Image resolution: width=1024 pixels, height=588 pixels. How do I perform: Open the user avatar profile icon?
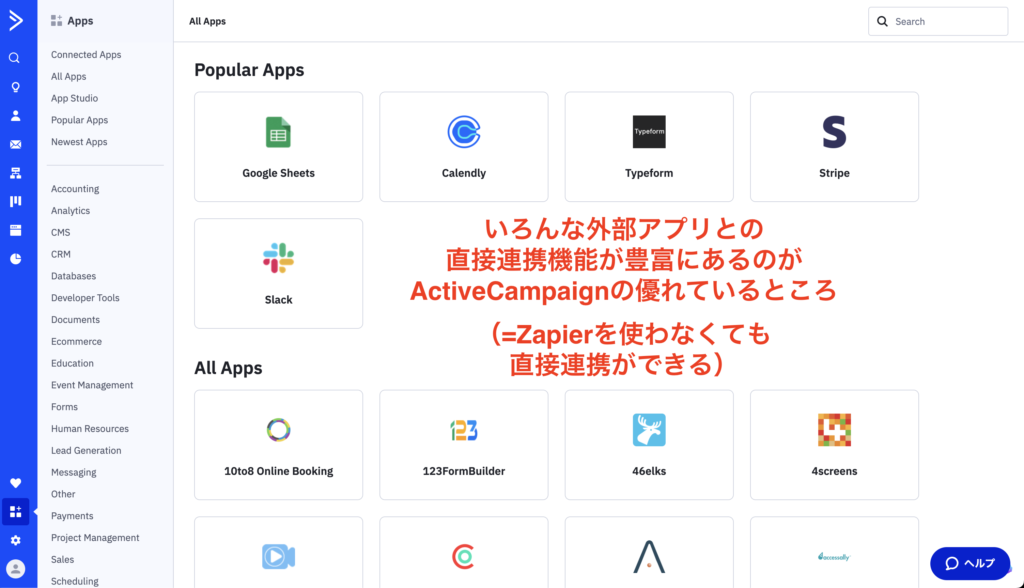[15, 568]
